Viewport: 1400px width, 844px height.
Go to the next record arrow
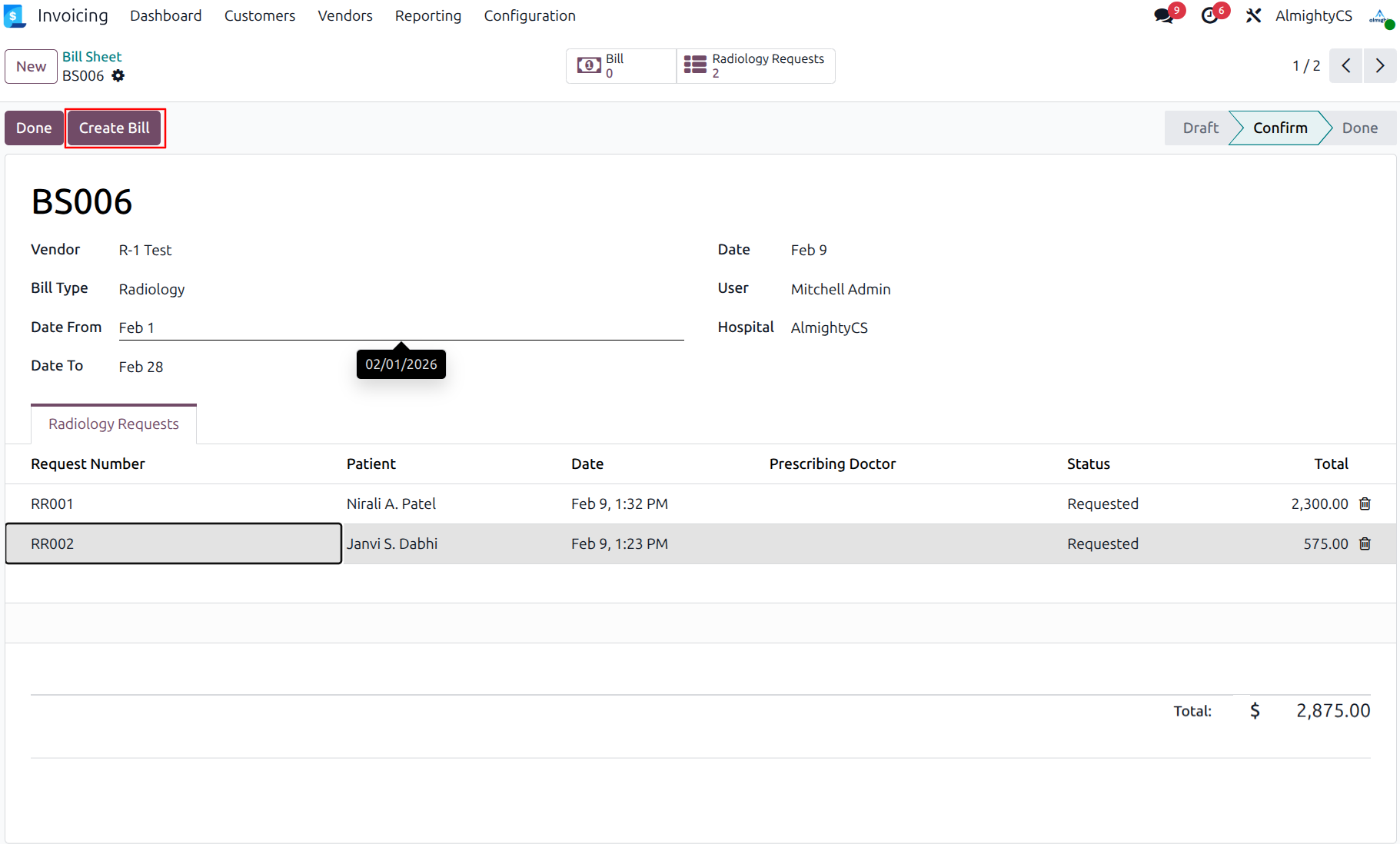coord(1380,66)
